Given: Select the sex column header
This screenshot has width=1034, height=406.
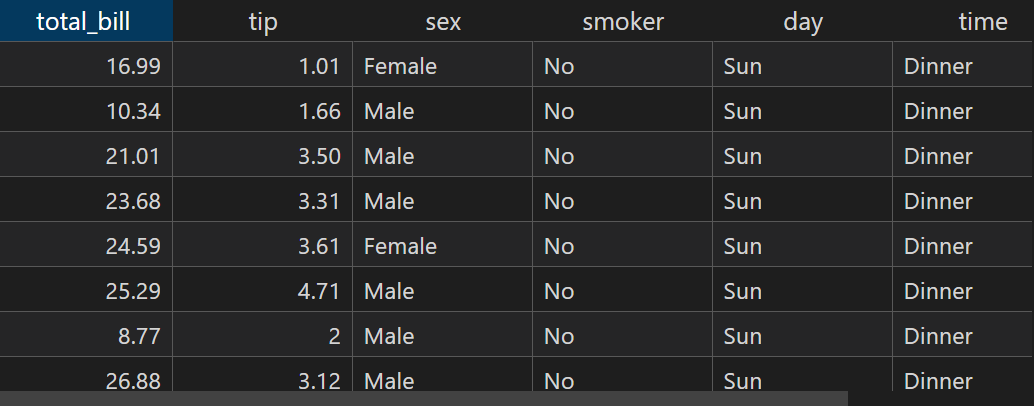Looking at the screenshot, I should point(442,21).
